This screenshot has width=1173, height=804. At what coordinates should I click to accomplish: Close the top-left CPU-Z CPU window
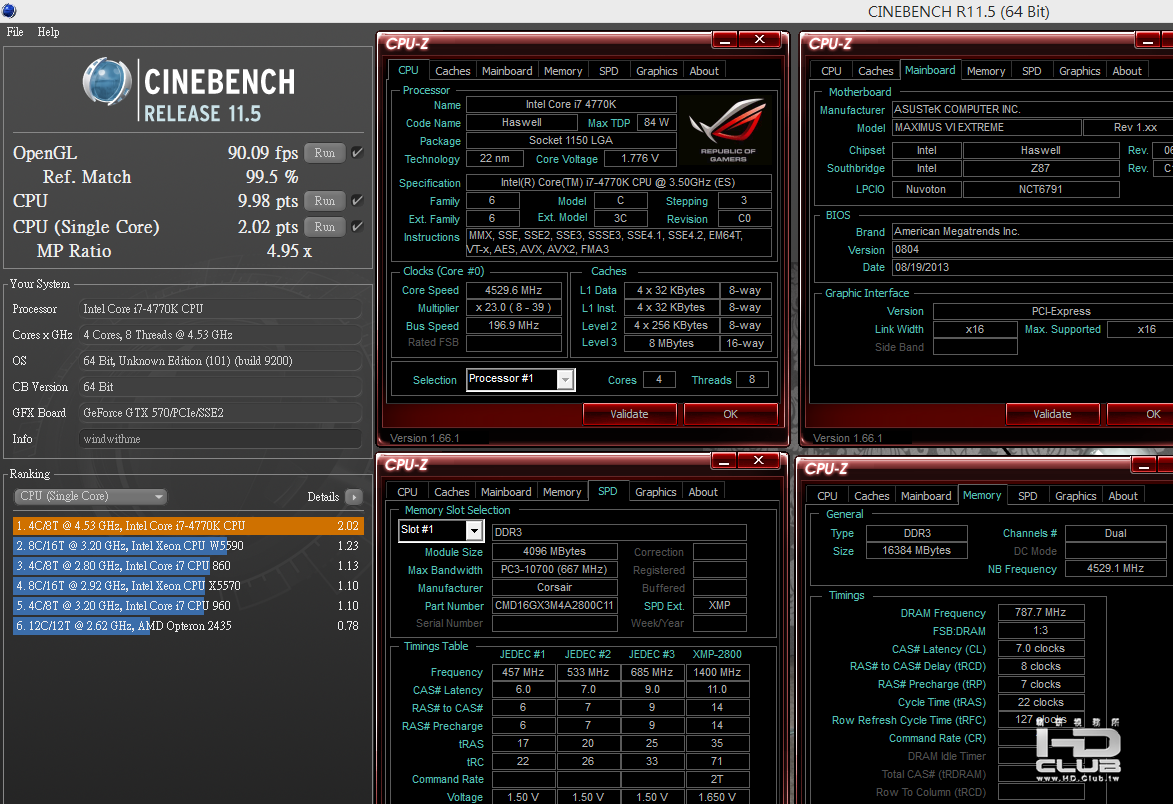pyautogui.click(x=759, y=40)
